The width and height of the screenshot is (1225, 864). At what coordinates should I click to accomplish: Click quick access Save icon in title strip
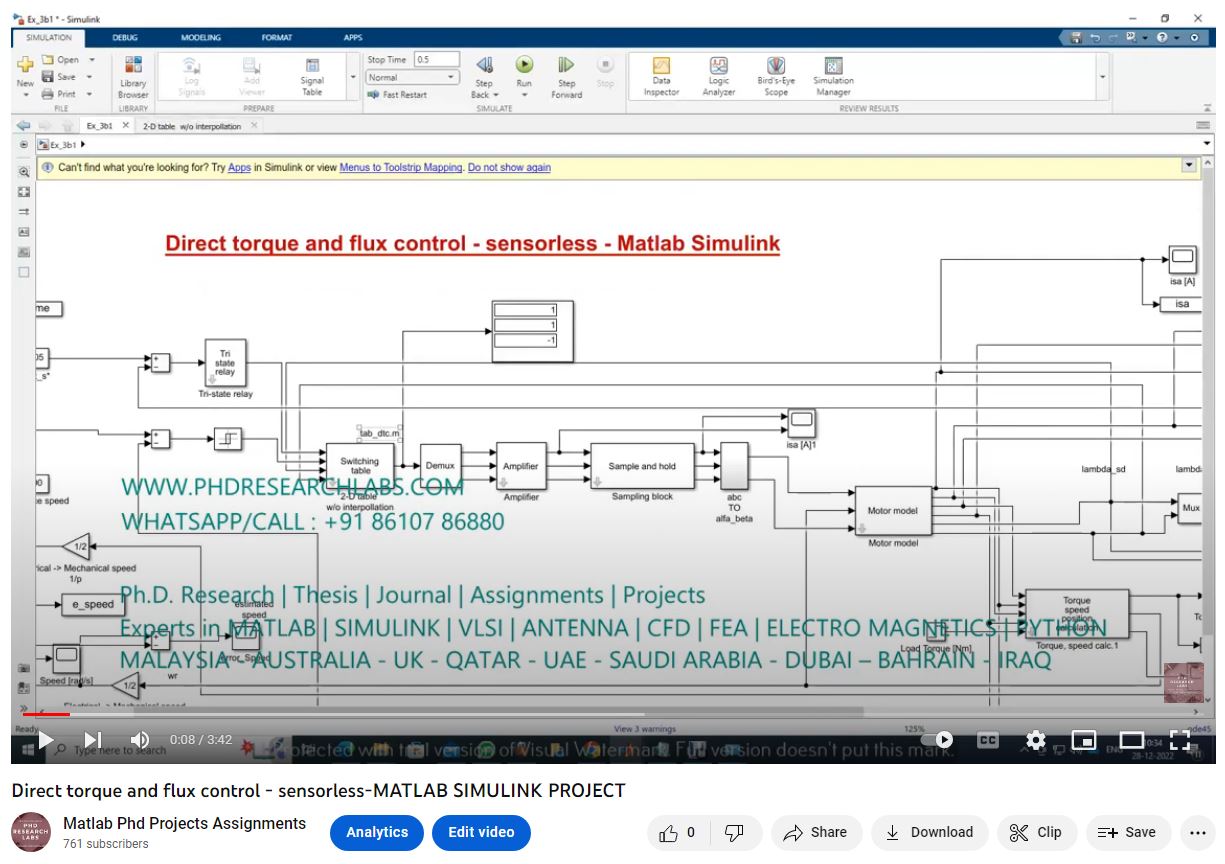[x=1075, y=37]
